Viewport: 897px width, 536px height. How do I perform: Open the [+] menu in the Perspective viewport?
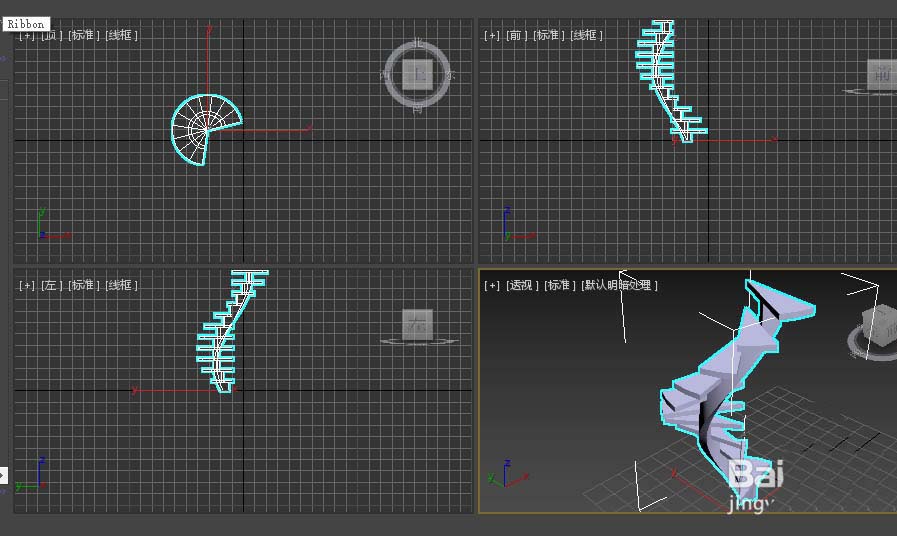point(491,285)
